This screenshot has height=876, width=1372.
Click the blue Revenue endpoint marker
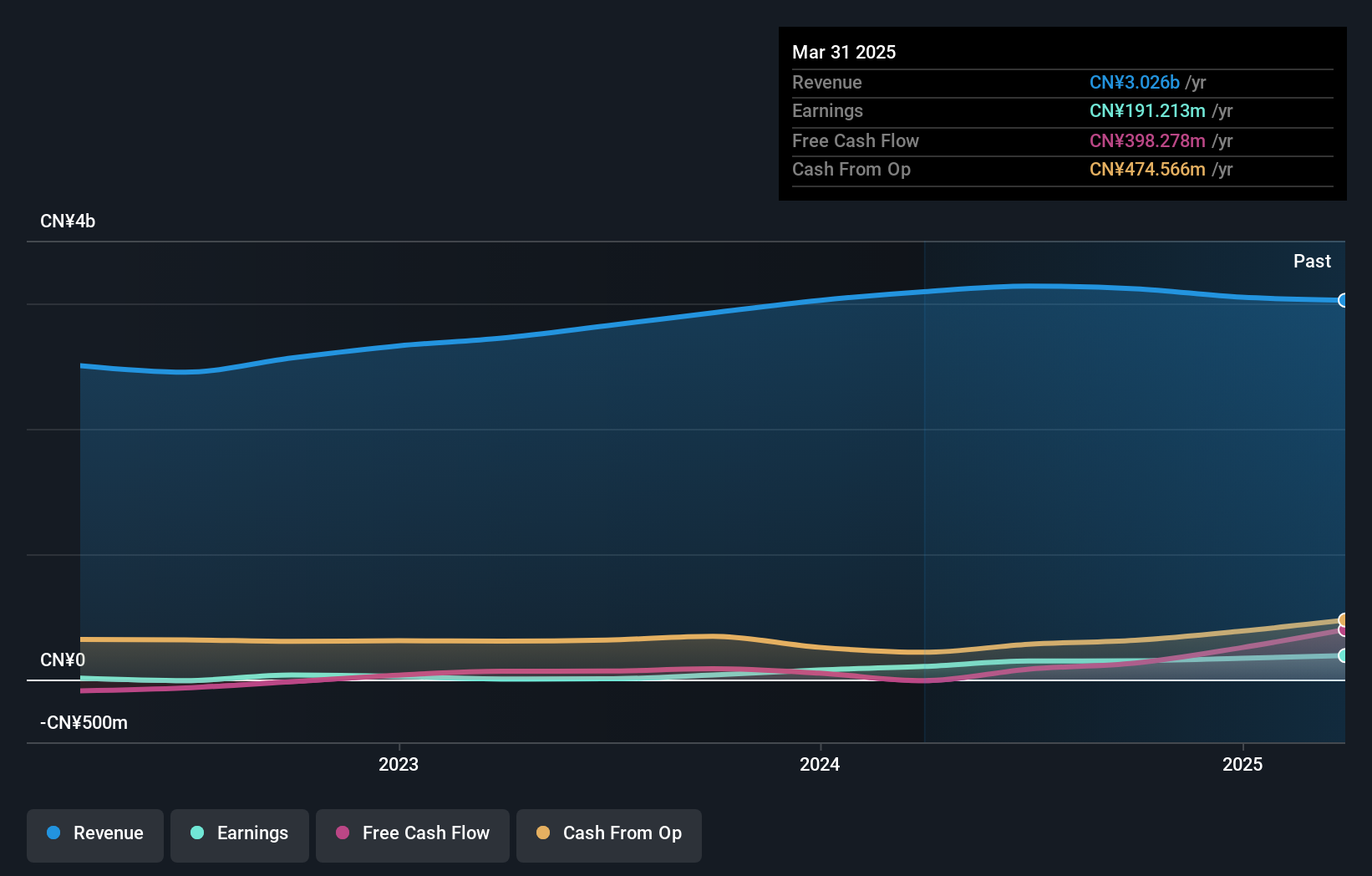coord(1343,300)
